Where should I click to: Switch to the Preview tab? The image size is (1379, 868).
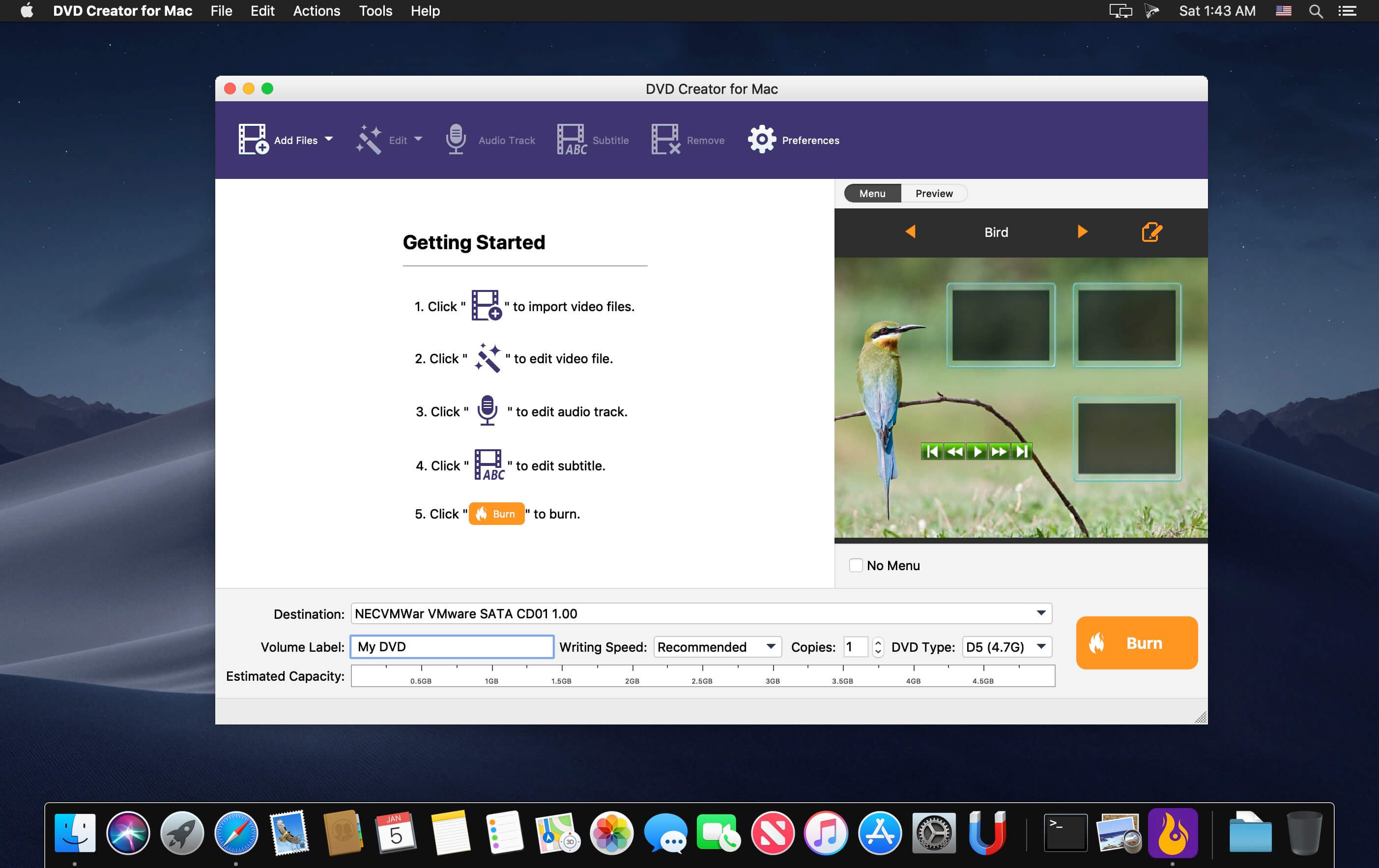tap(934, 194)
